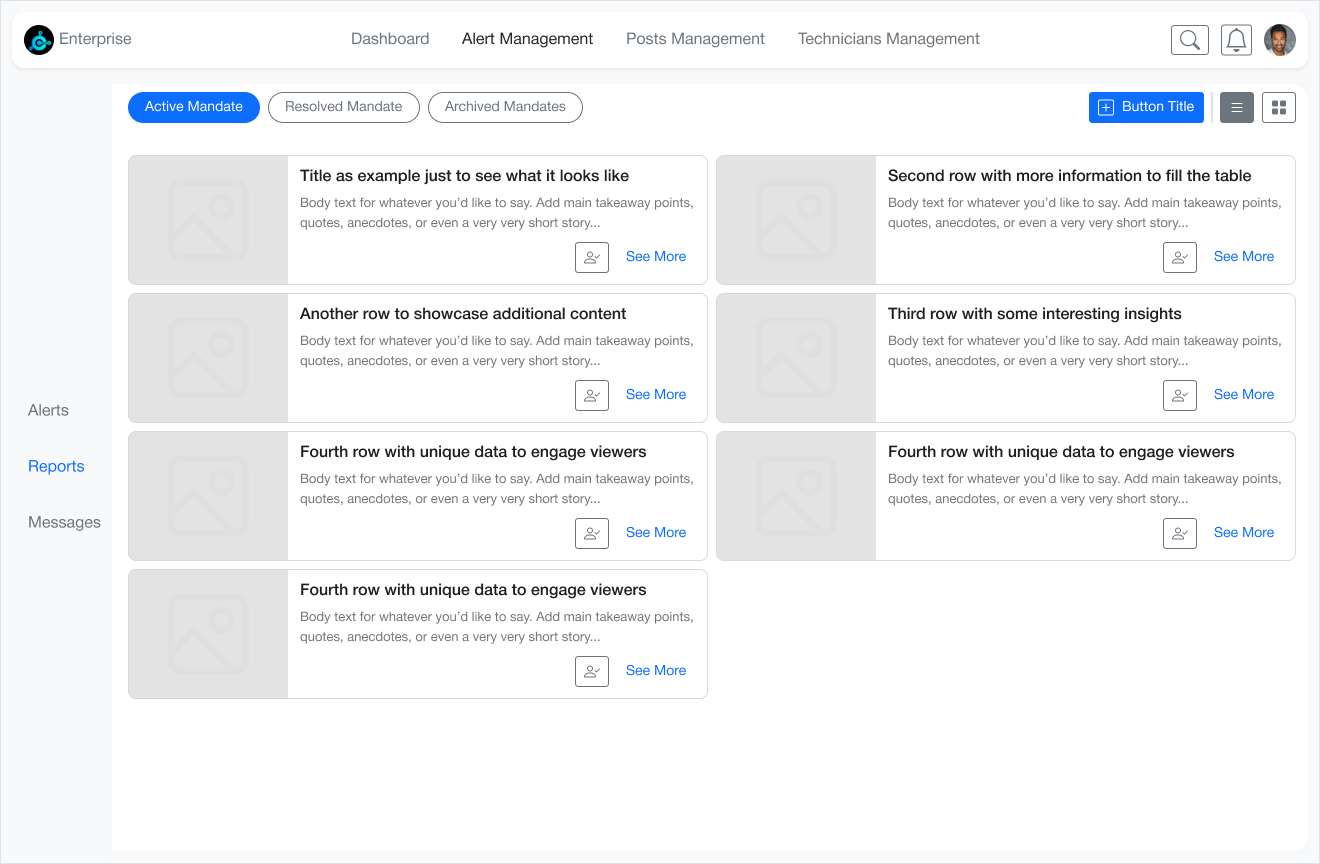Select the Active Mandate tab
The image size is (1320, 864).
click(194, 107)
